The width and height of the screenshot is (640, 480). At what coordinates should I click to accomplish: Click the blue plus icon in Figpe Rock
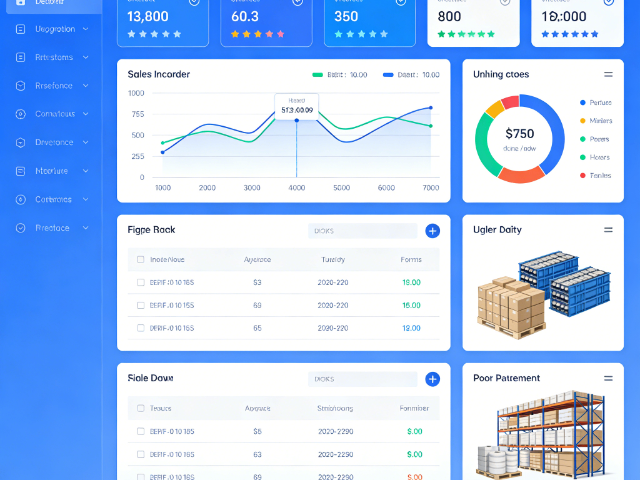point(432,231)
